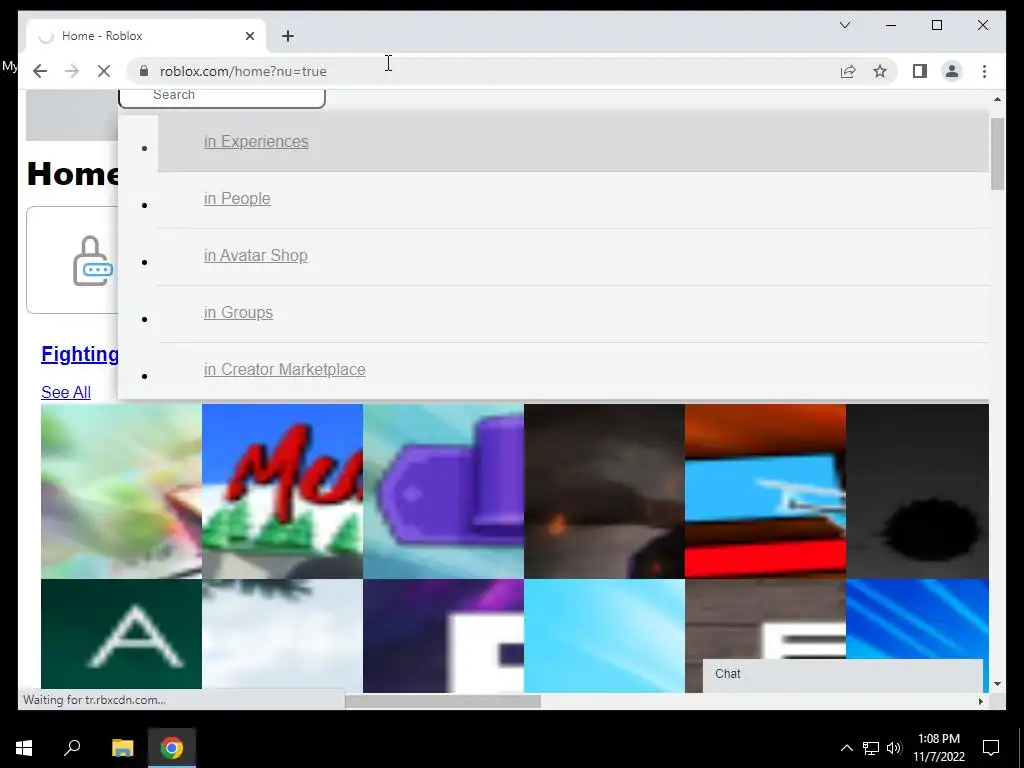This screenshot has height=768, width=1024.
Task: Choose search 'in Avatar Shop'
Action: [x=255, y=255]
